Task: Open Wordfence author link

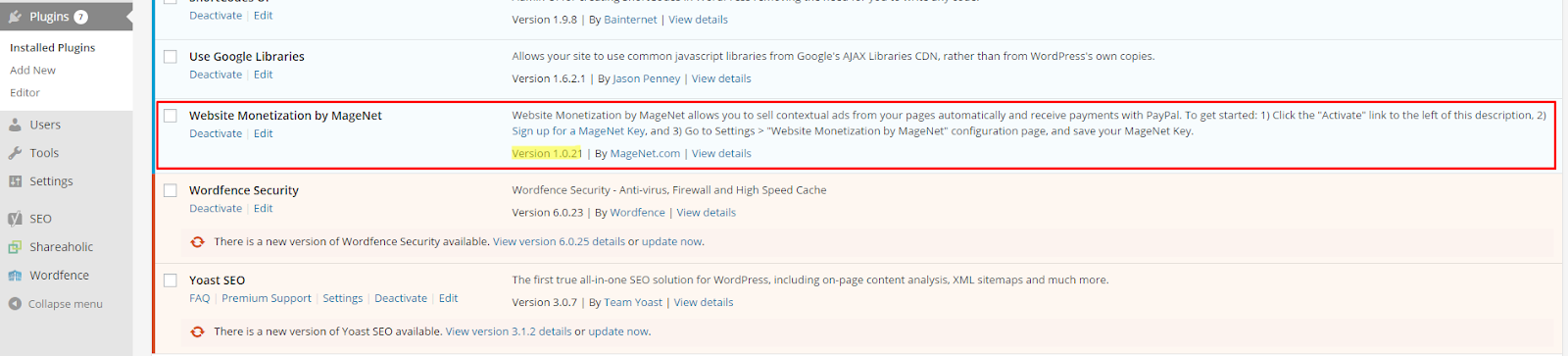Action: 637,212
